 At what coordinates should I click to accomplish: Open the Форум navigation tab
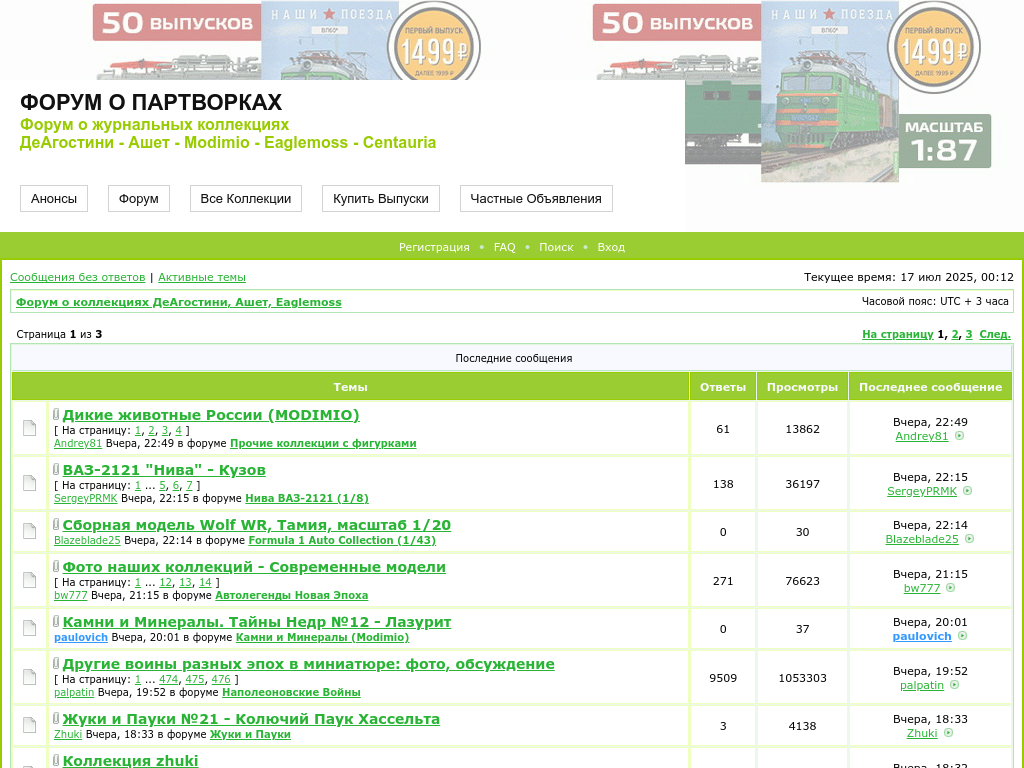point(139,198)
